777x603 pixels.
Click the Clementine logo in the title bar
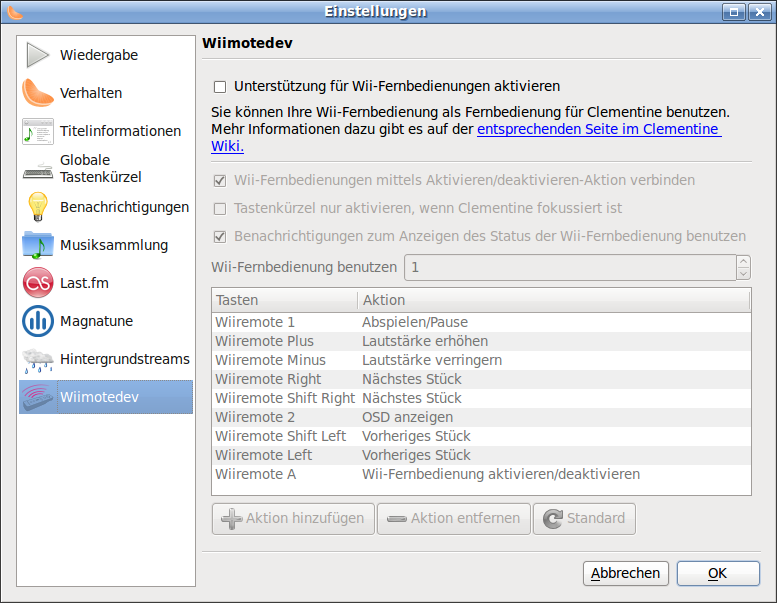point(14,12)
